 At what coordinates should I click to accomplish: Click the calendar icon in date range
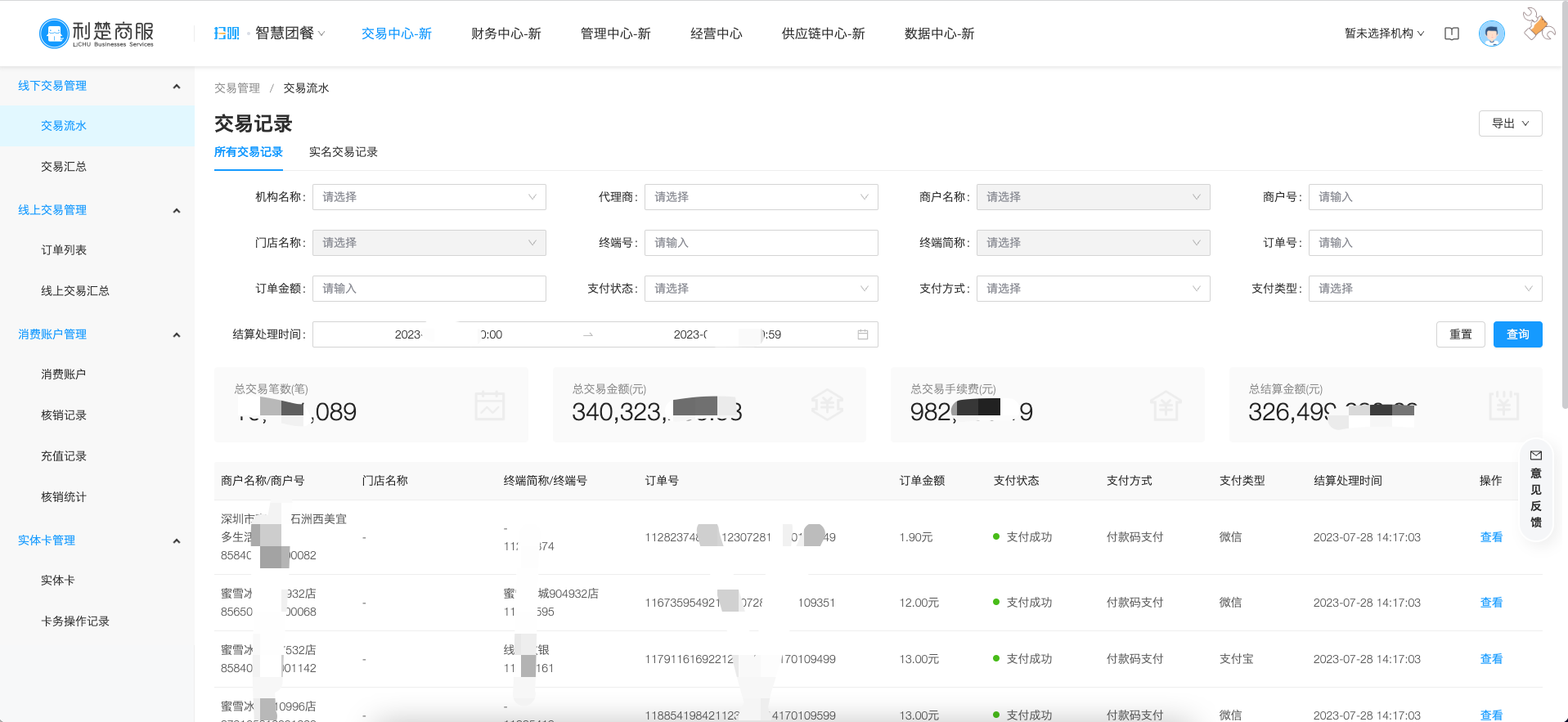[x=863, y=334]
